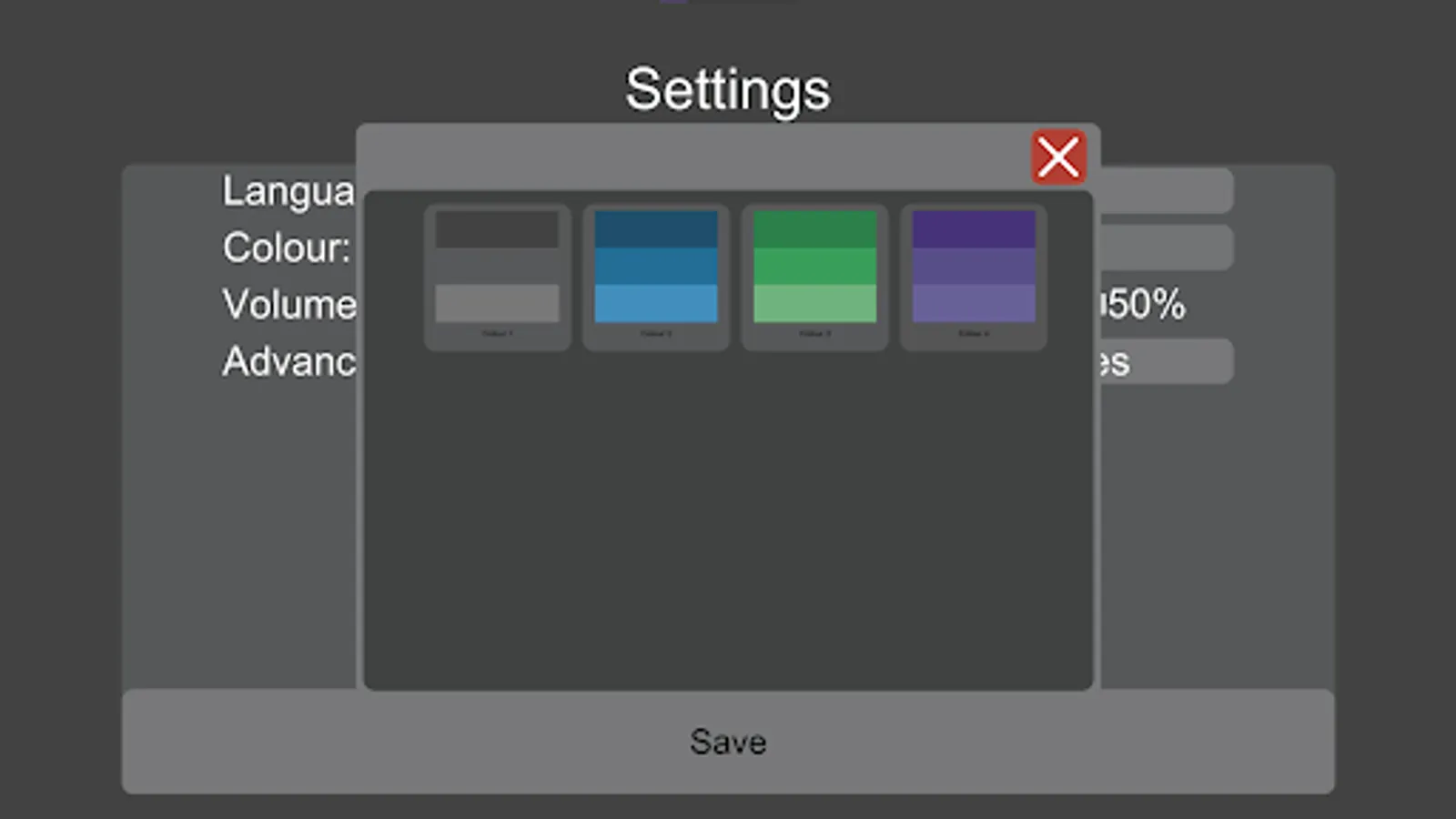Click the Settings title heading

click(x=727, y=90)
